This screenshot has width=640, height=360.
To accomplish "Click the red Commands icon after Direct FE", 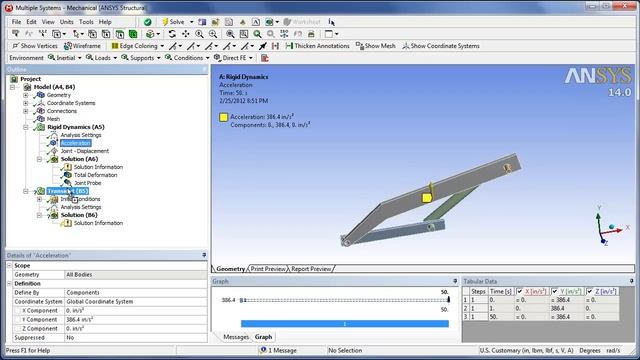I will tap(264, 58).
